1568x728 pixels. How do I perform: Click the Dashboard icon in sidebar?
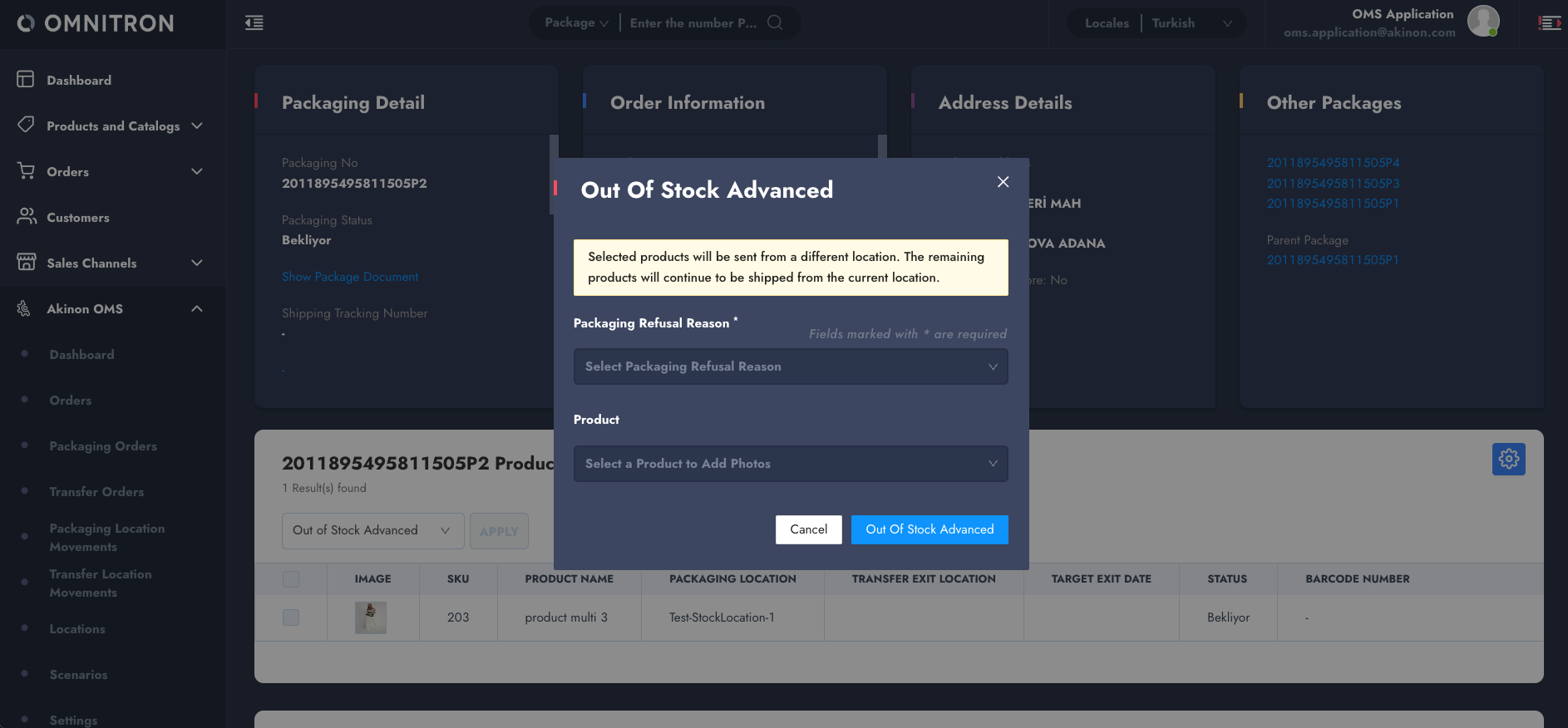click(26, 80)
